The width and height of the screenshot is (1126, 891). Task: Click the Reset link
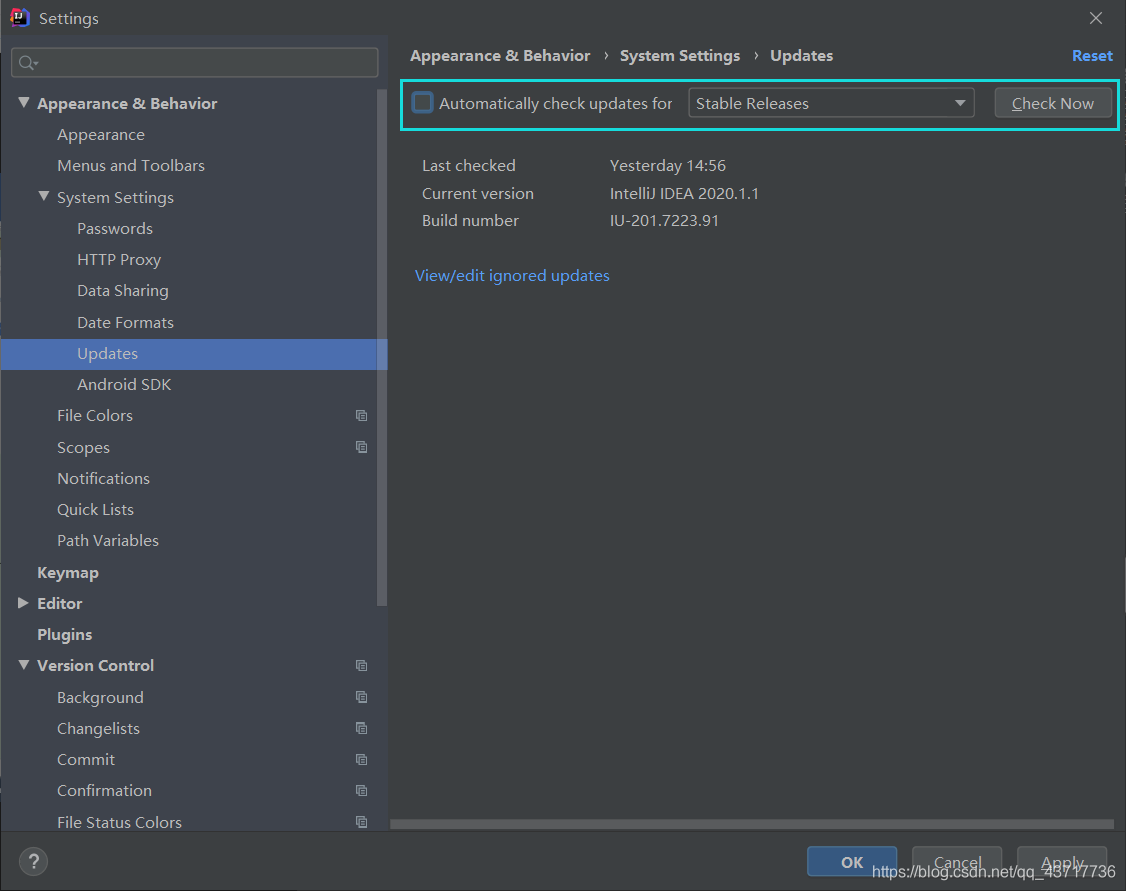click(x=1092, y=56)
